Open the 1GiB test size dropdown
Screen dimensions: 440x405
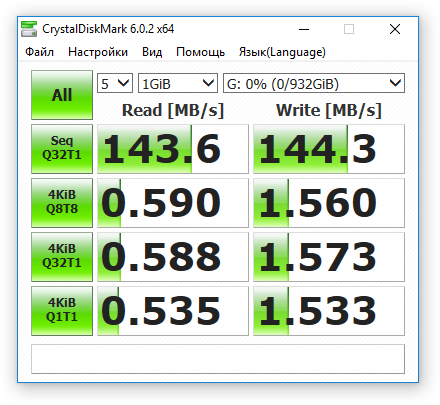click(x=178, y=83)
